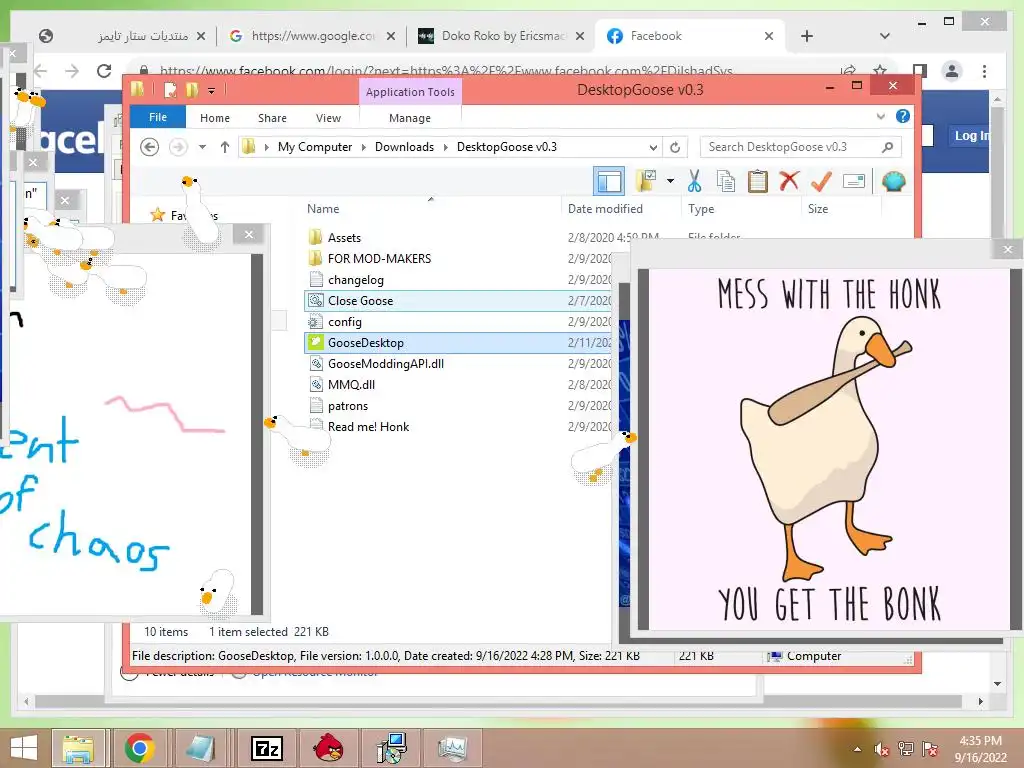
Task: Select MMQ.dll file
Action: (x=351, y=385)
